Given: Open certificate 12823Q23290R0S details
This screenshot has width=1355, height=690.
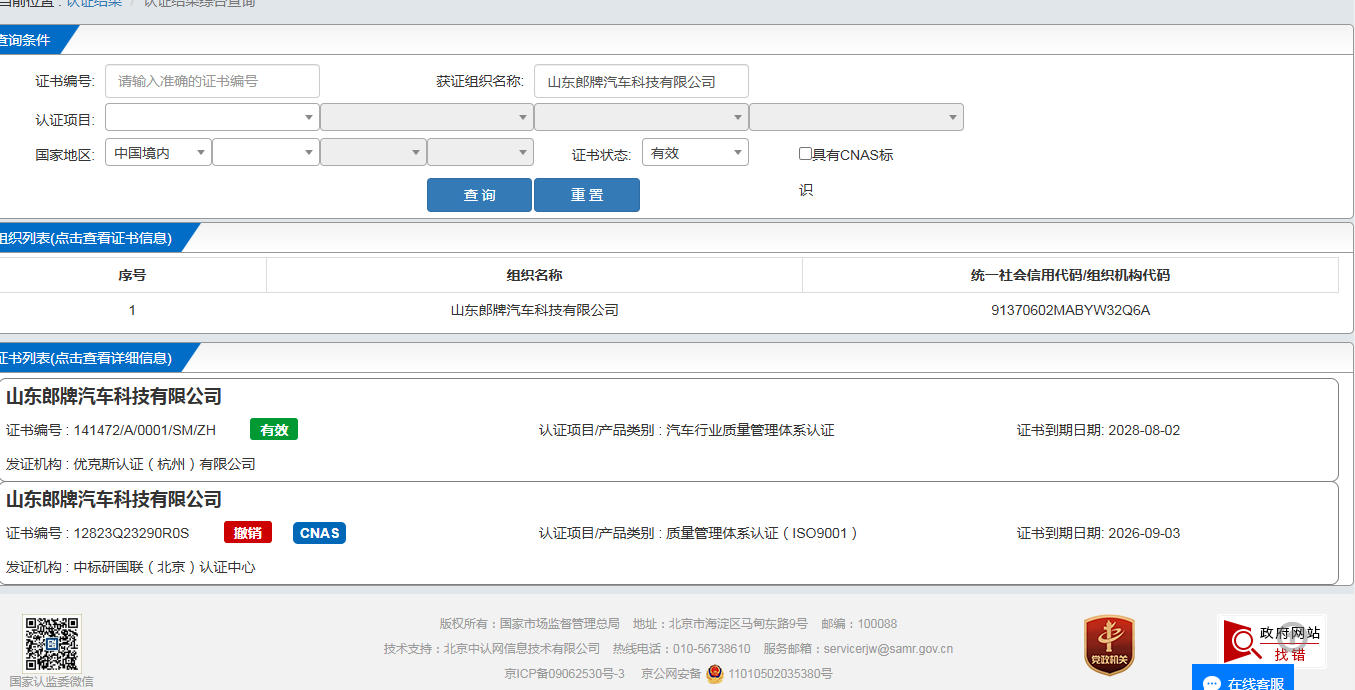Looking at the screenshot, I should 668,533.
